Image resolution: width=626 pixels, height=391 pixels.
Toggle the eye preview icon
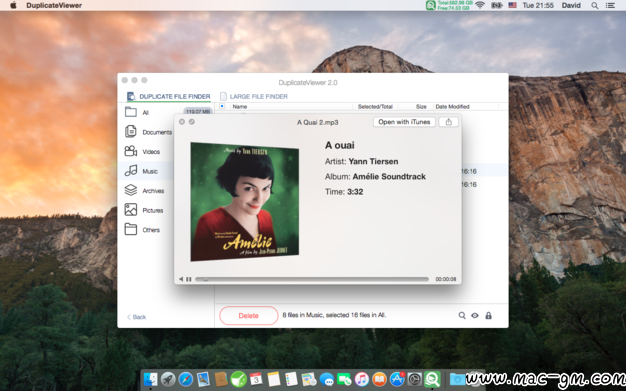pyautogui.click(x=475, y=316)
